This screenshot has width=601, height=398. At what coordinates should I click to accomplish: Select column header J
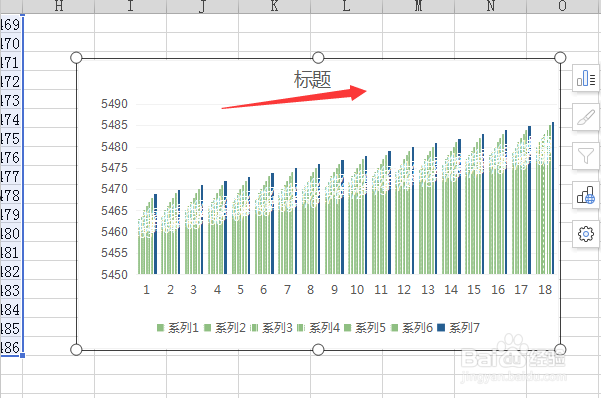coord(202,6)
